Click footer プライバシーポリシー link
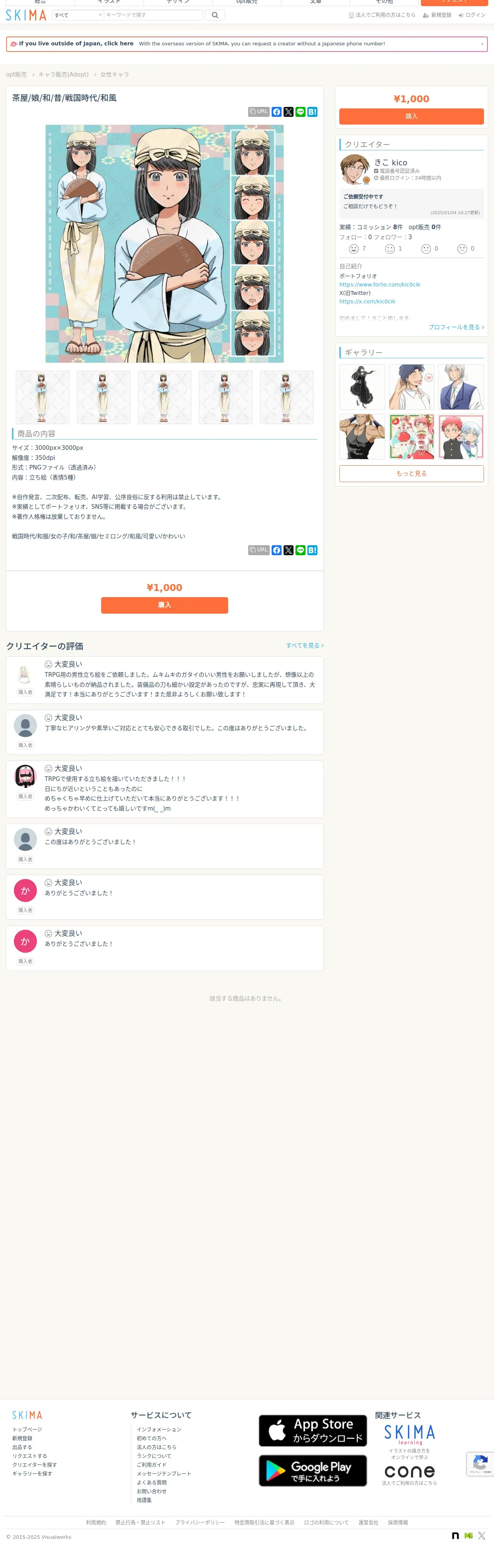 pyautogui.click(x=200, y=1522)
